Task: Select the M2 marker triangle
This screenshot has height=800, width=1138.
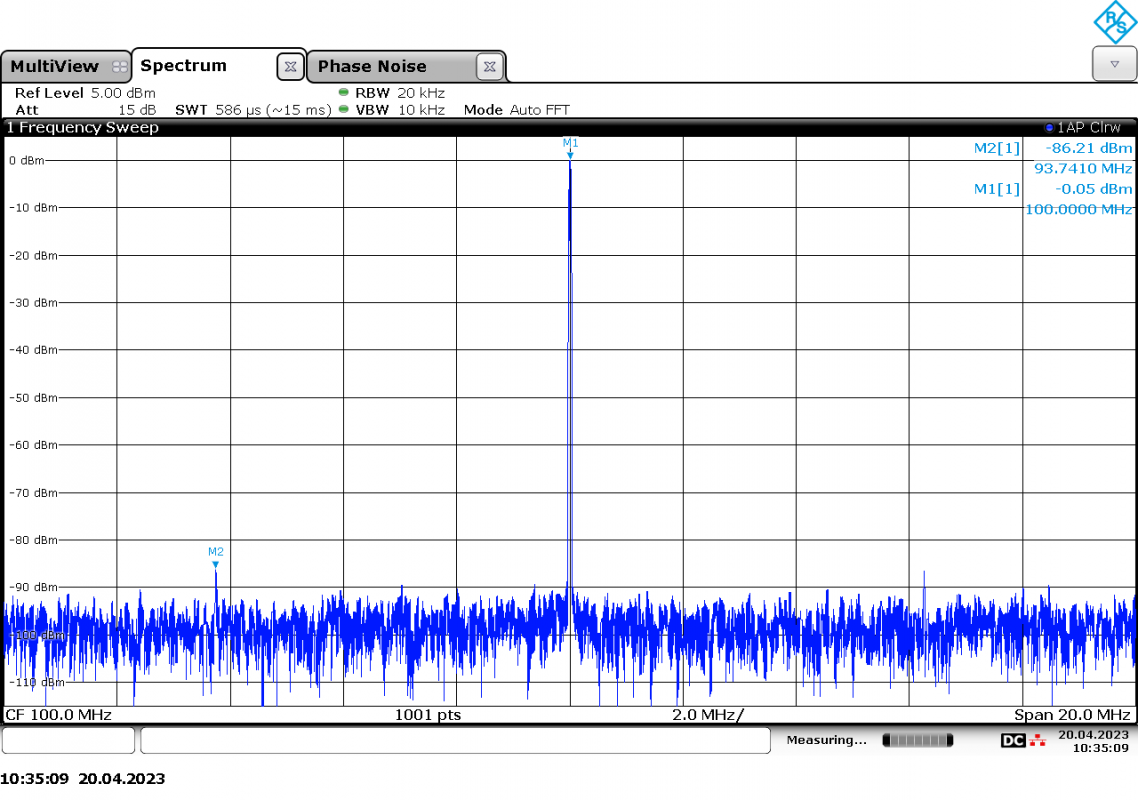Action: click(216, 564)
